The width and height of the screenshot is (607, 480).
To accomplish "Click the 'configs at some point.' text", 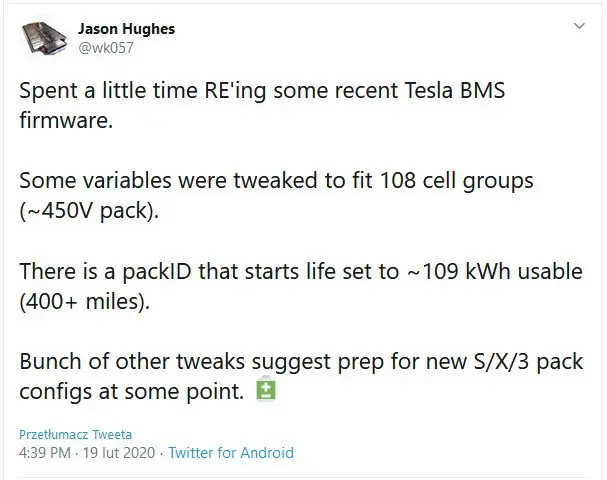I will (x=132, y=392).
